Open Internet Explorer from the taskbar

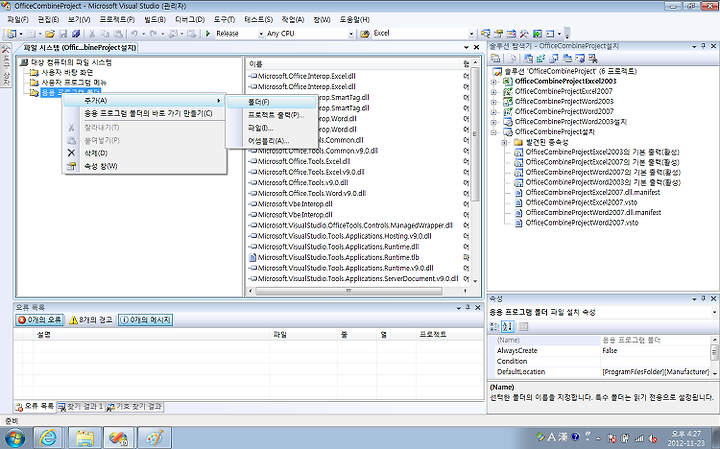pyautogui.click(x=48, y=438)
